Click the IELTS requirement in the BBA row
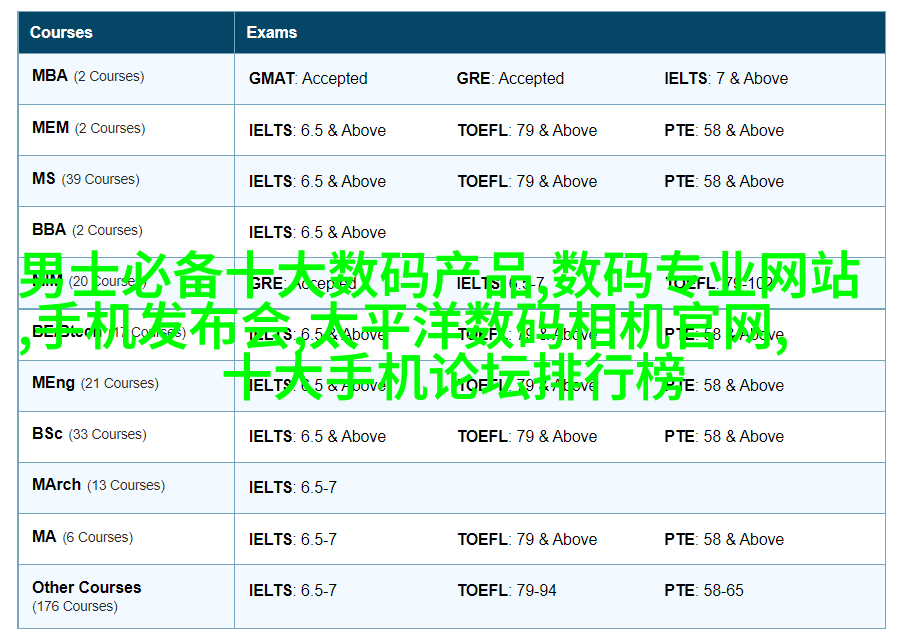Image resolution: width=901 pixels, height=639 pixels. 317,232
